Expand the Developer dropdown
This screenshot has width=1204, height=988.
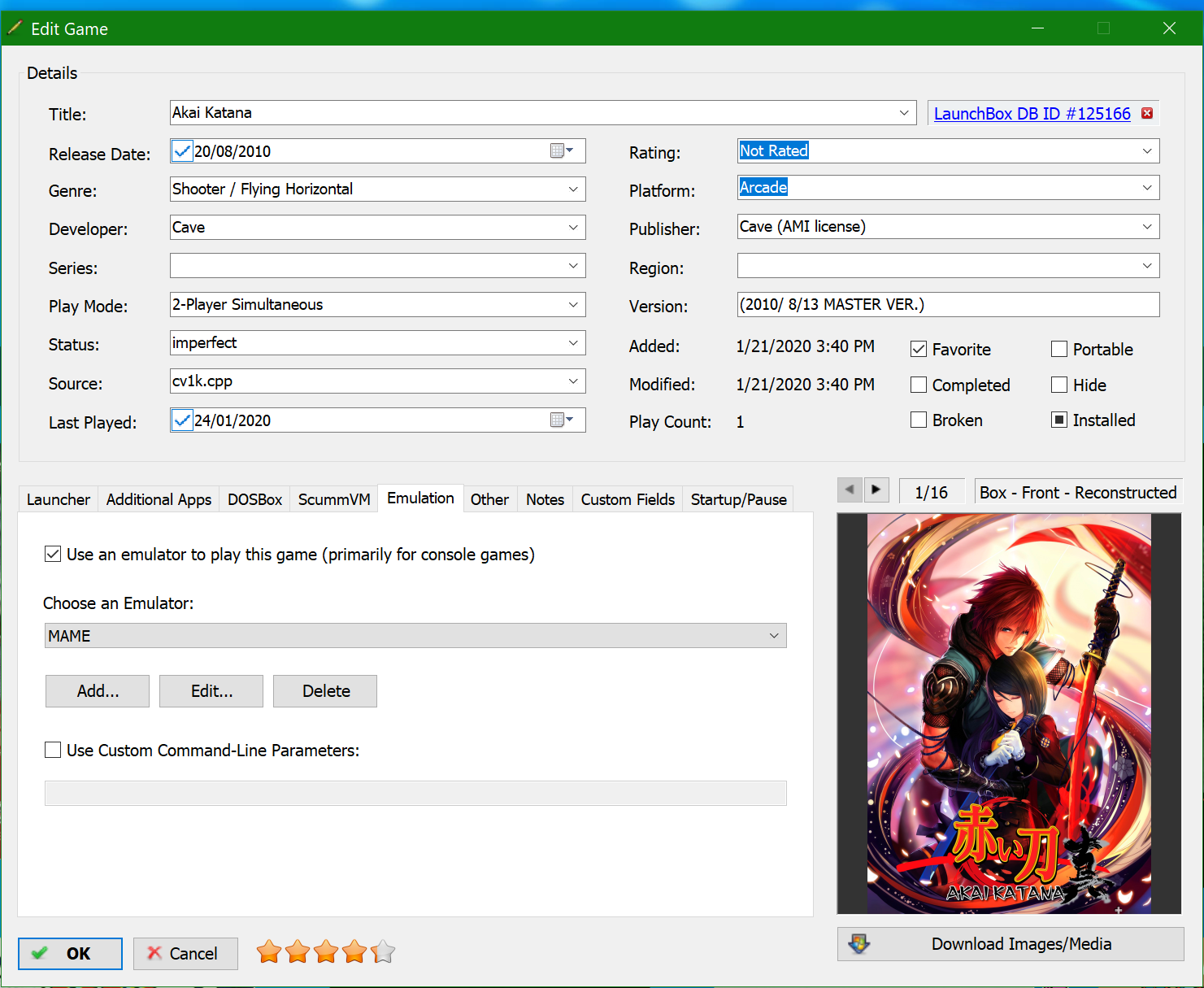573,227
